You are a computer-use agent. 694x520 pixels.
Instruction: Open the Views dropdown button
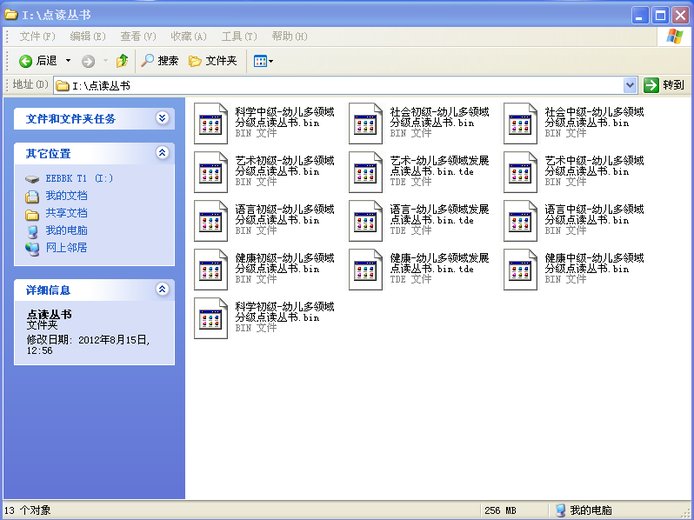[263, 61]
